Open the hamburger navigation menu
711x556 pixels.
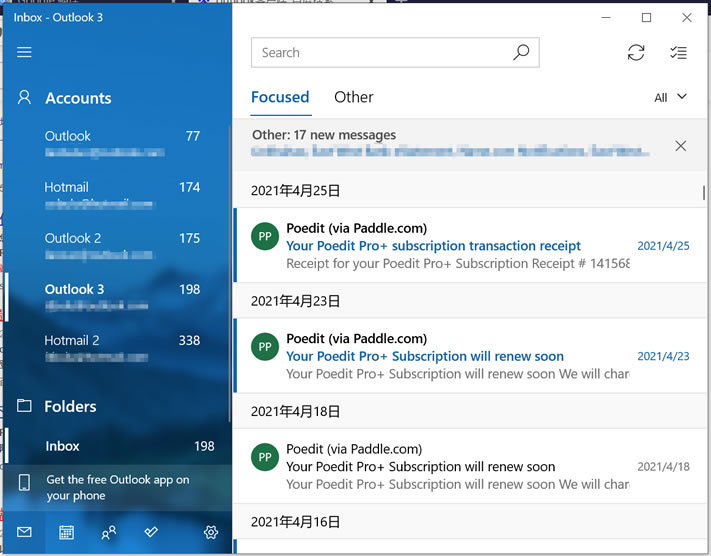tap(24, 52)
